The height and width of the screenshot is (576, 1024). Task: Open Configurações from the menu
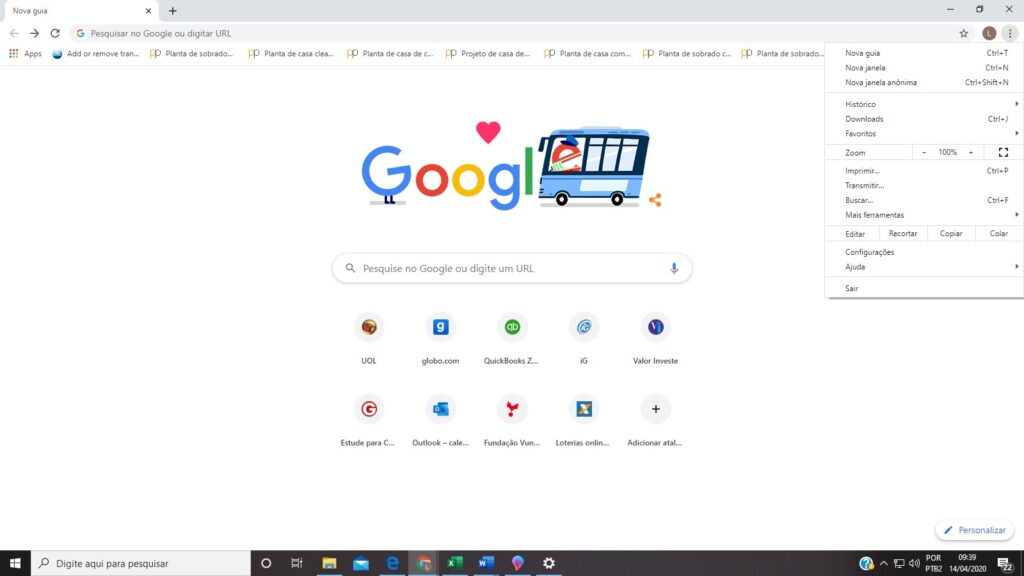[x=924, y=252]
